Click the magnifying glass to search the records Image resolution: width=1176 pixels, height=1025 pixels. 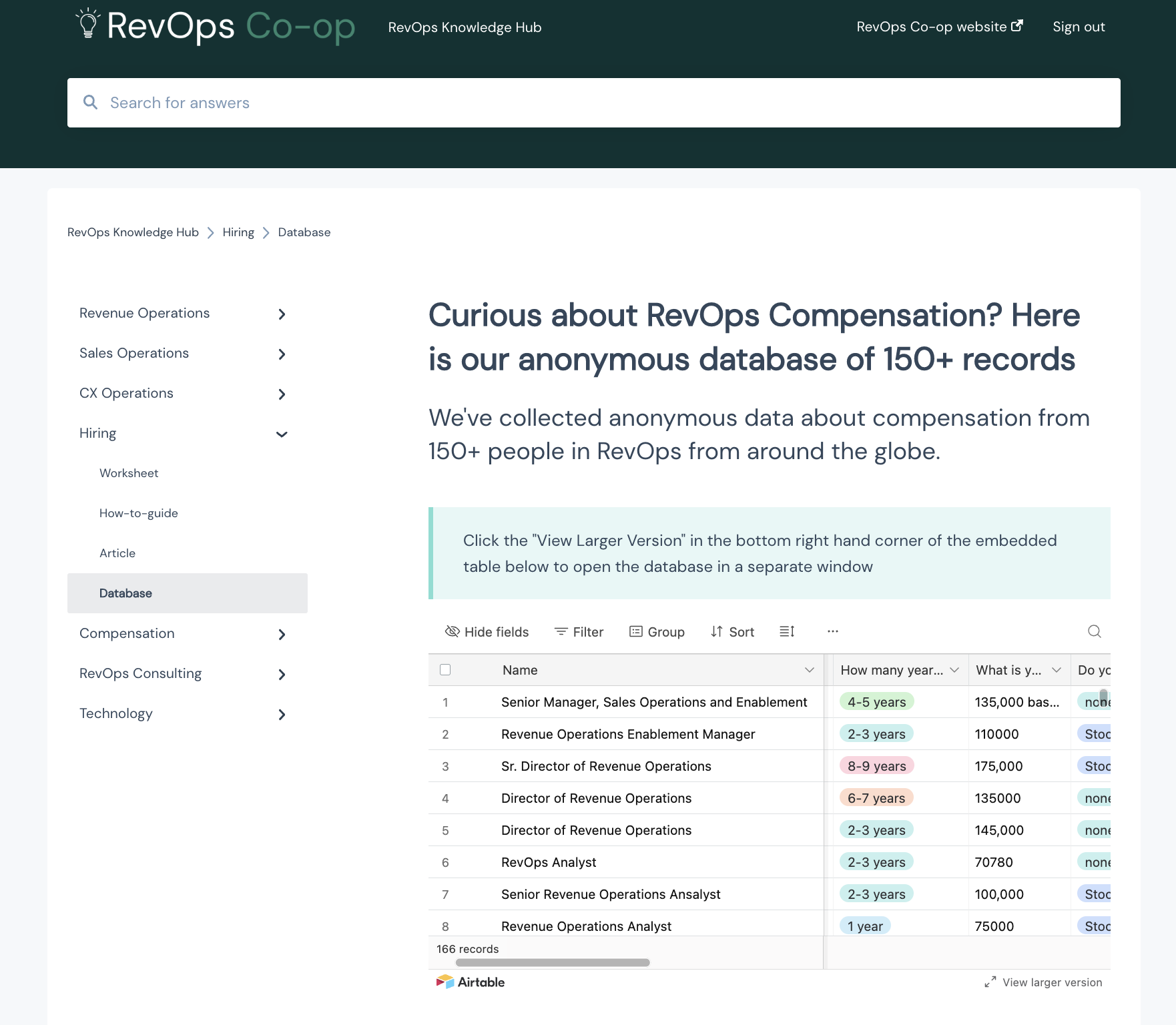(x=1094, y=631)
